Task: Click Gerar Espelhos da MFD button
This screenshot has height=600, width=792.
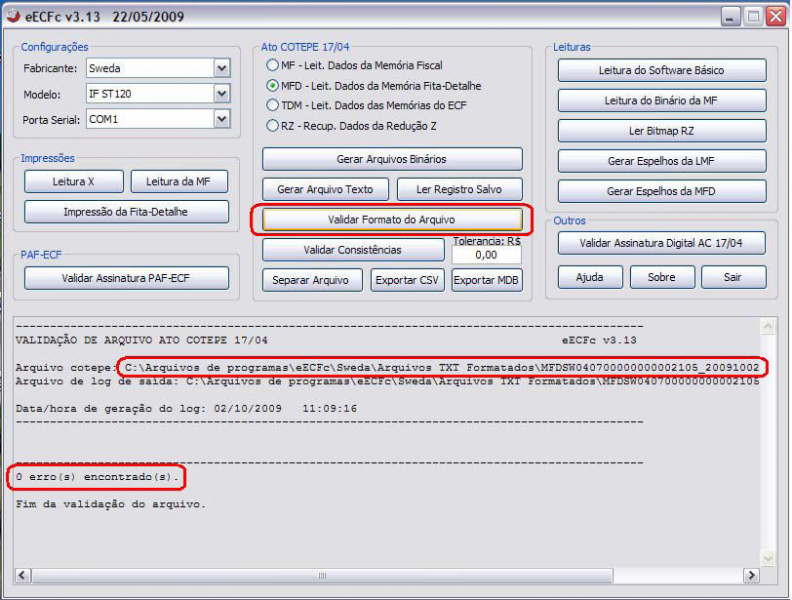Action: tap(661, 191)
